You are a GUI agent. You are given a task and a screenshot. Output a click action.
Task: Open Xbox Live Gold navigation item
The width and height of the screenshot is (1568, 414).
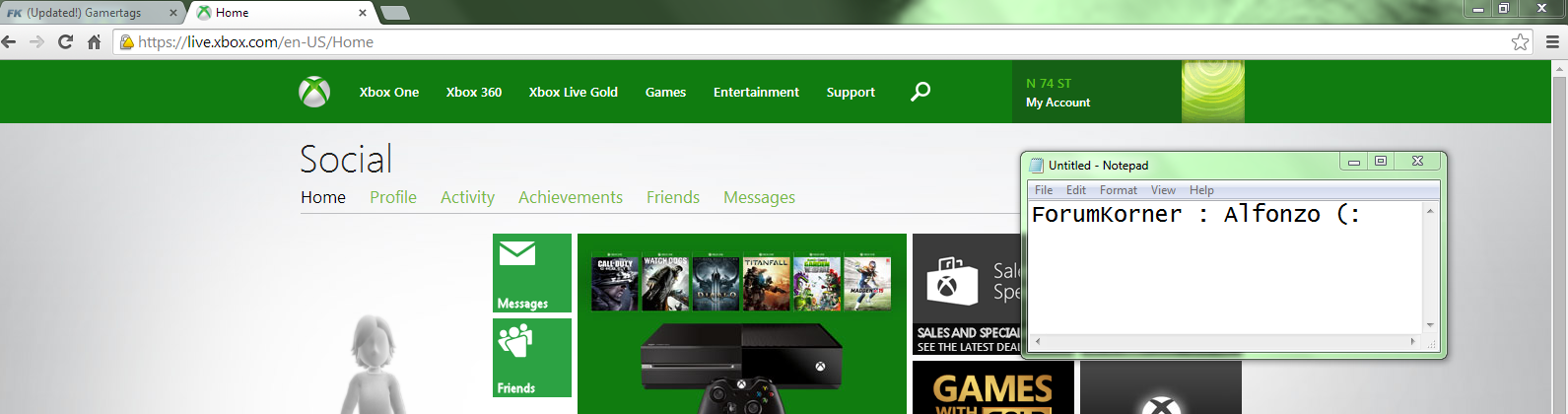click(574, 92)
